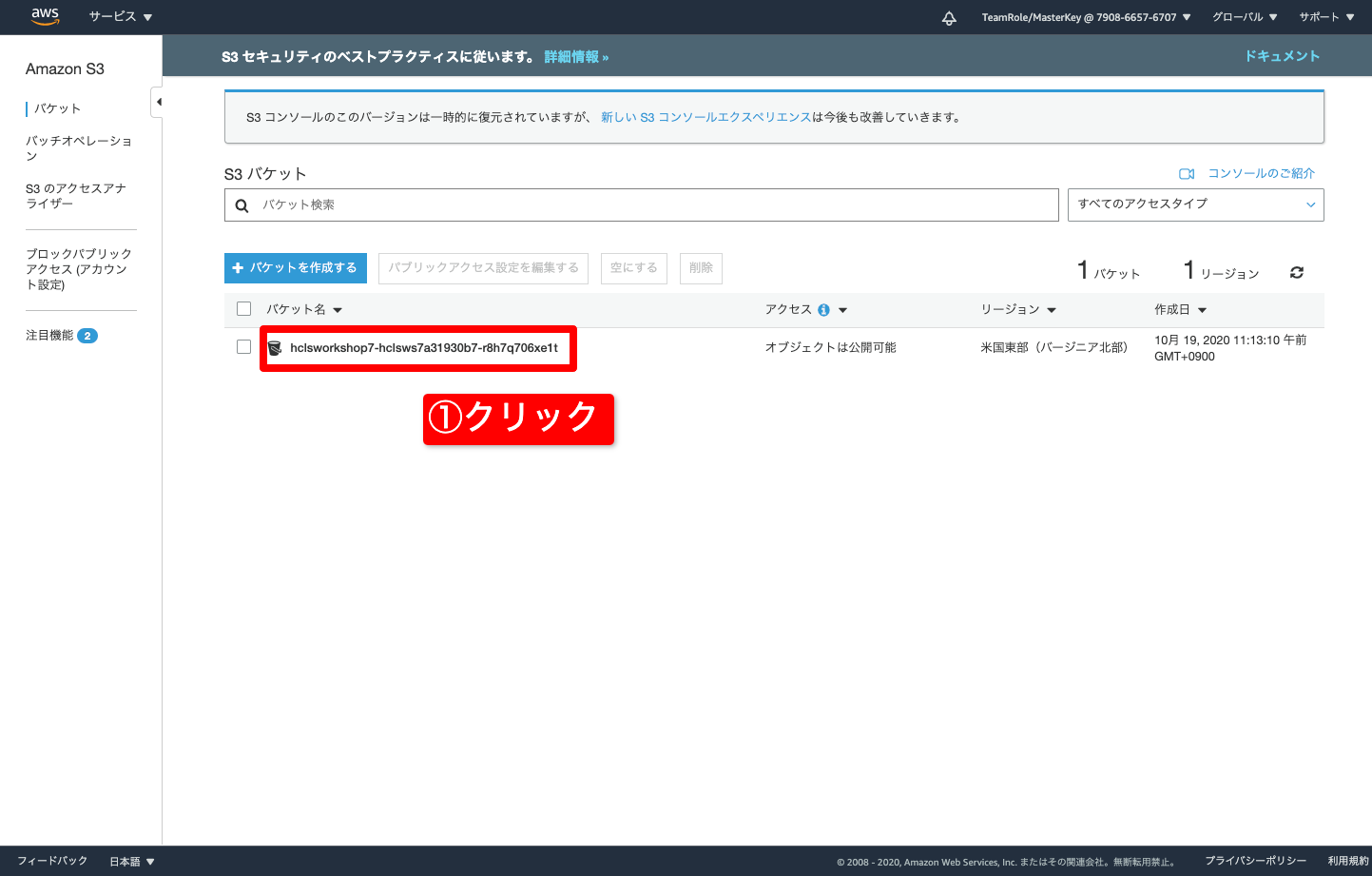Open the コンソールのご紹介 link
The height and width of the screenshot is (876, 1372).
click(x=1261, y=174)
